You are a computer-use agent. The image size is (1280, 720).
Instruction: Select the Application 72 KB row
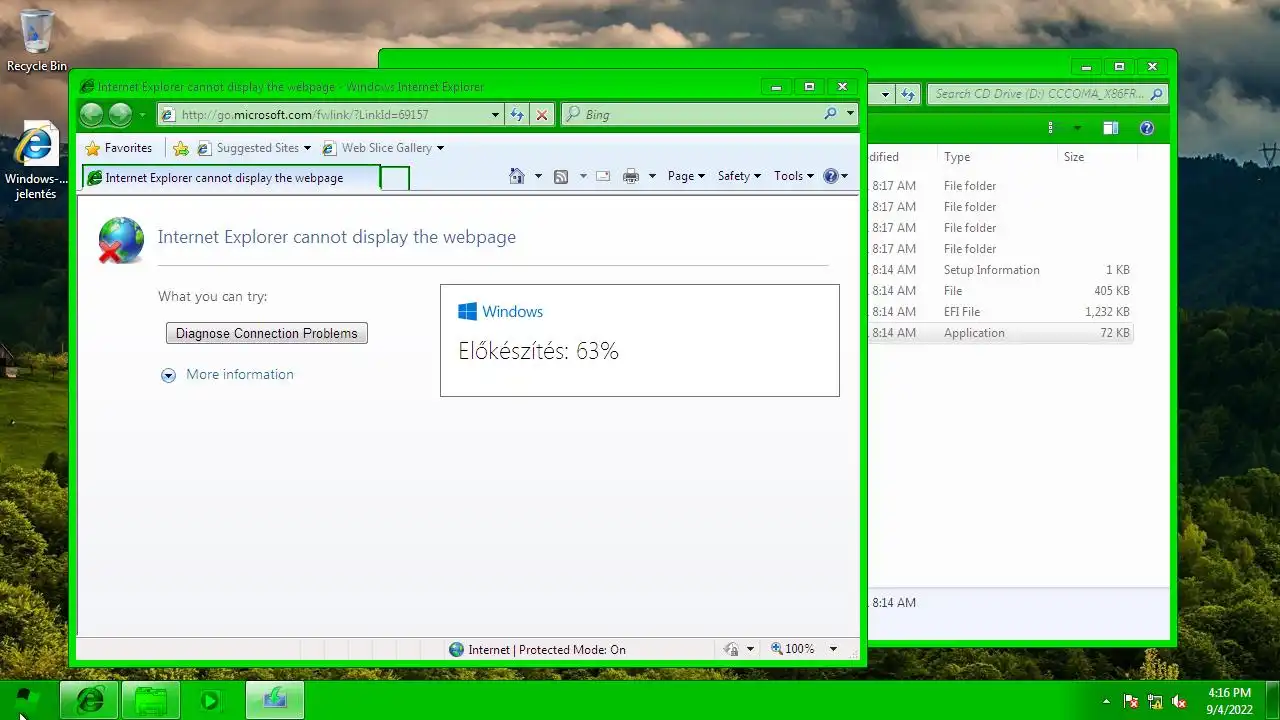(x=1000, y=333)
